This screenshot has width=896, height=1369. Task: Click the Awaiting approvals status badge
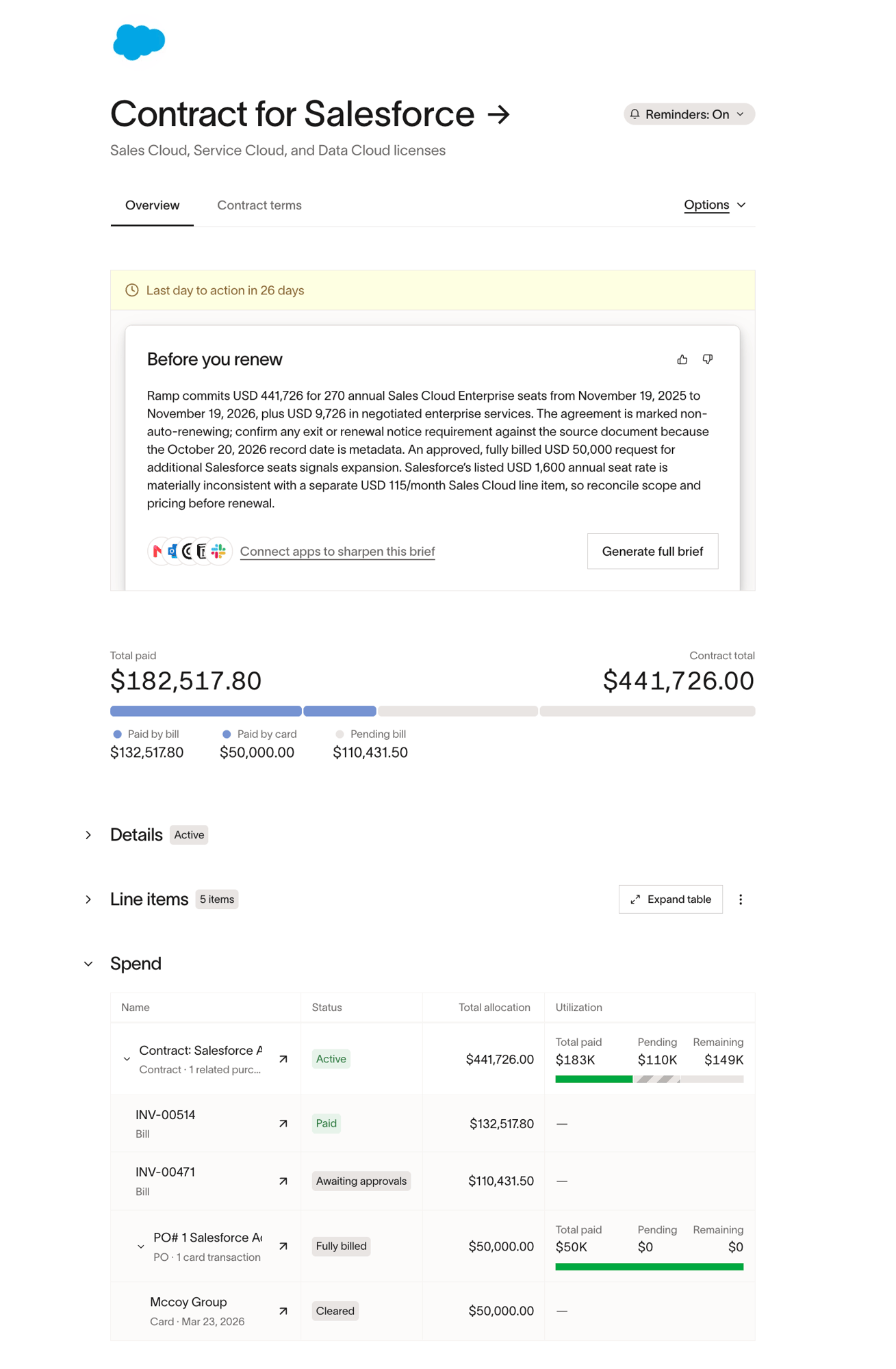coord(361,1181)
